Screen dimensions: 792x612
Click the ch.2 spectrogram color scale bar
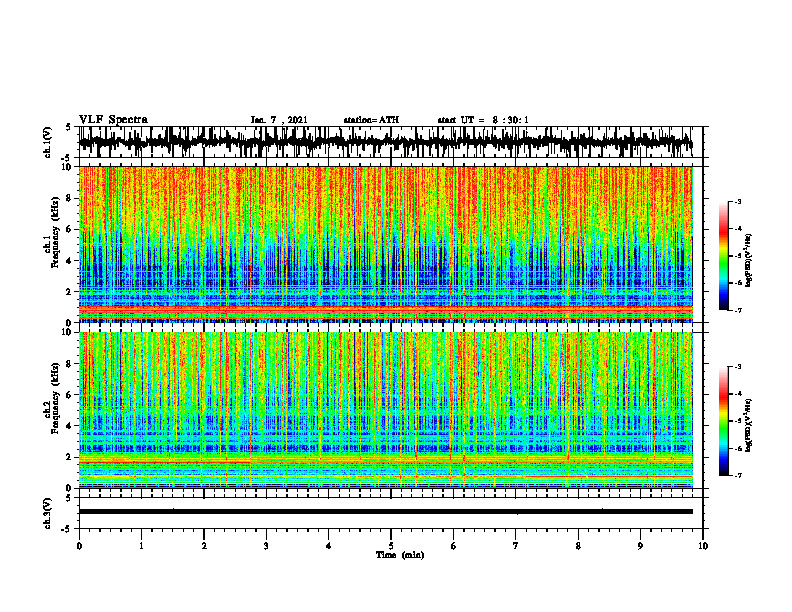coord(724,421)
